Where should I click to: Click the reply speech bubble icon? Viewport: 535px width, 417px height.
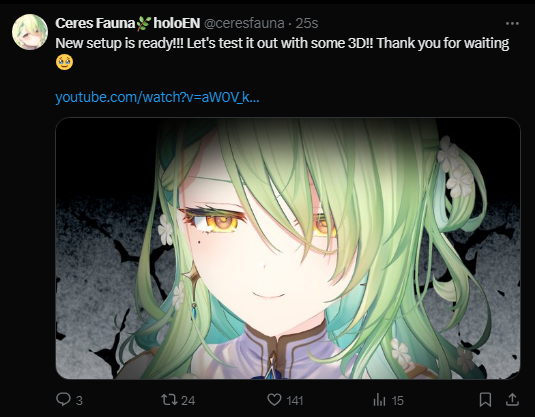point(63,399)
